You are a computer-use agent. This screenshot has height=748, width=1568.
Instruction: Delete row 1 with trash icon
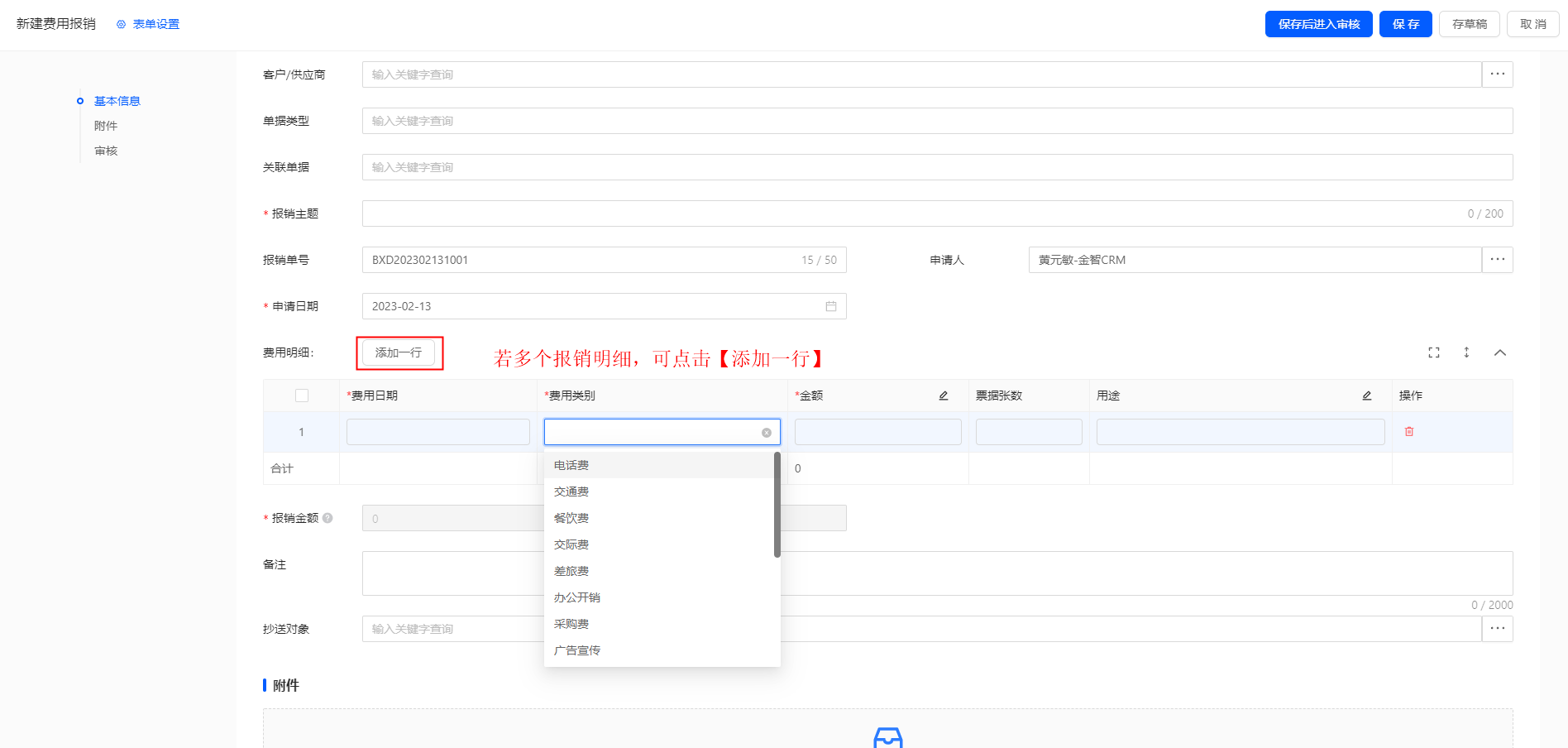pyautogui.click(x=1409, y=432)
